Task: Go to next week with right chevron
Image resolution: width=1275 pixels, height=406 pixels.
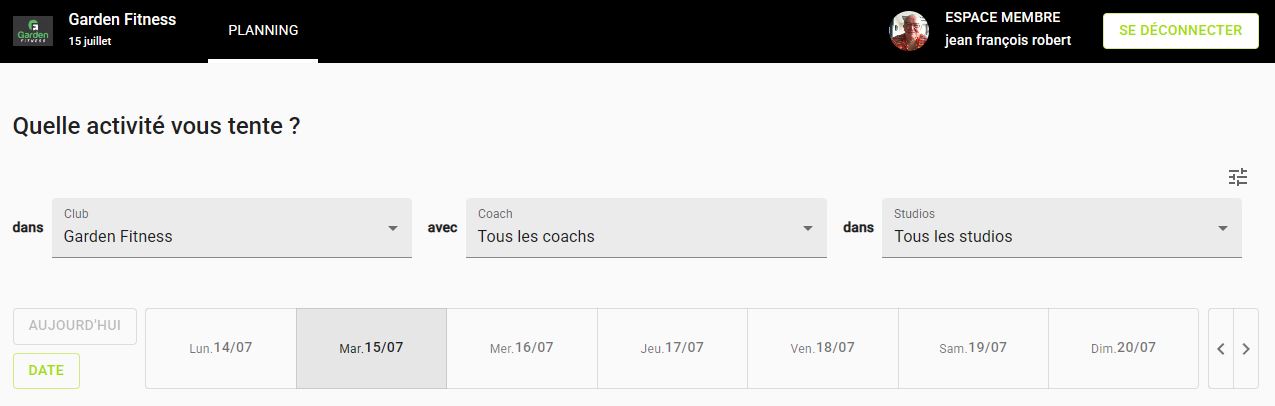Action: click(x=1246, y=349)
